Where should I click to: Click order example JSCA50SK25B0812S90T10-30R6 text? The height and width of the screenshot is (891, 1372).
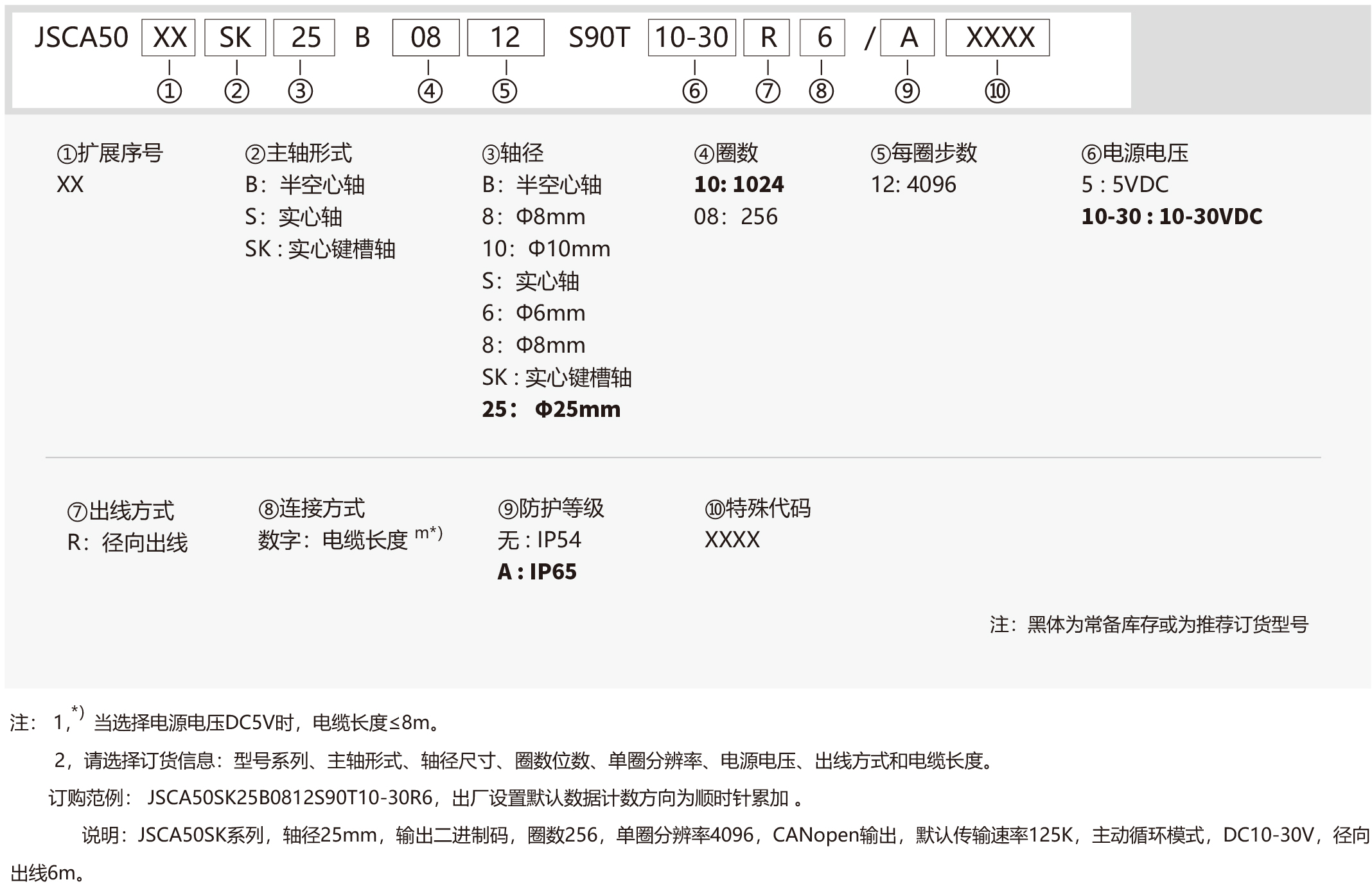tap(290, 798)
